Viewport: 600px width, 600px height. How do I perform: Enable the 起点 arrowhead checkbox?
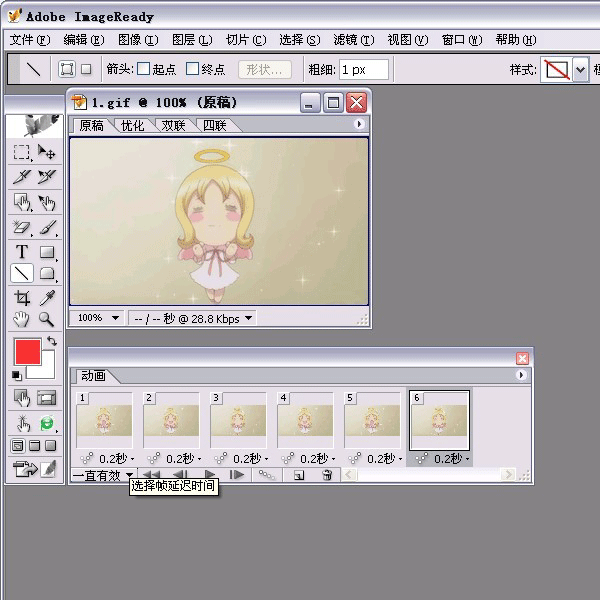tap(143, 69)
